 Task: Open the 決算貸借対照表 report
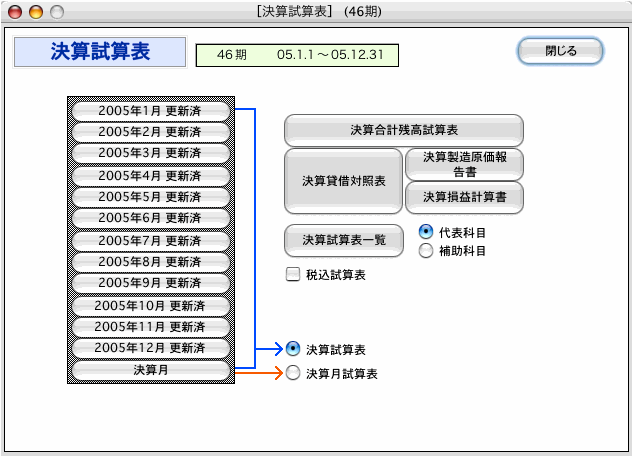343,181
